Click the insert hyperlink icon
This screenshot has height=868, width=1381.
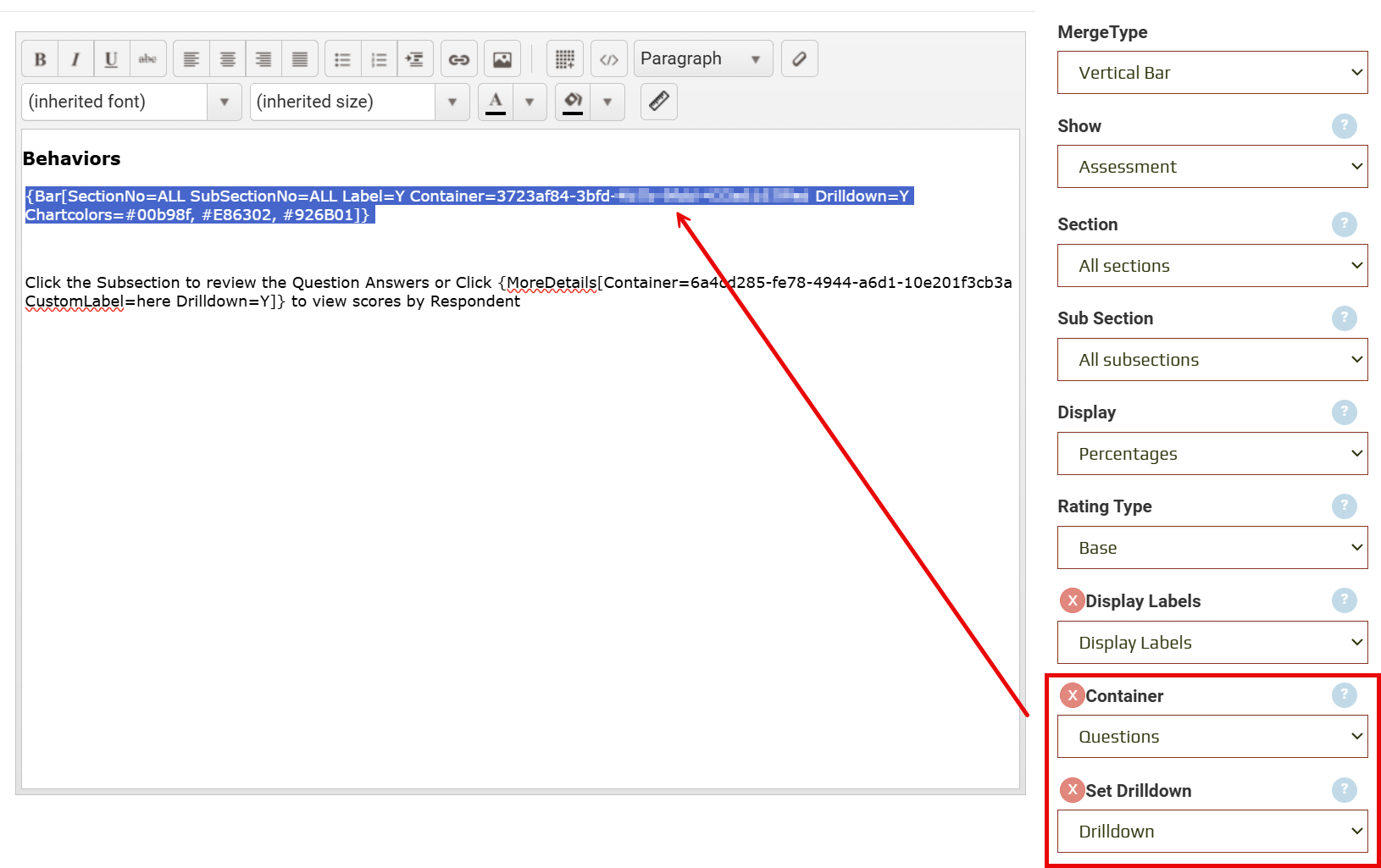click(458, 59)
